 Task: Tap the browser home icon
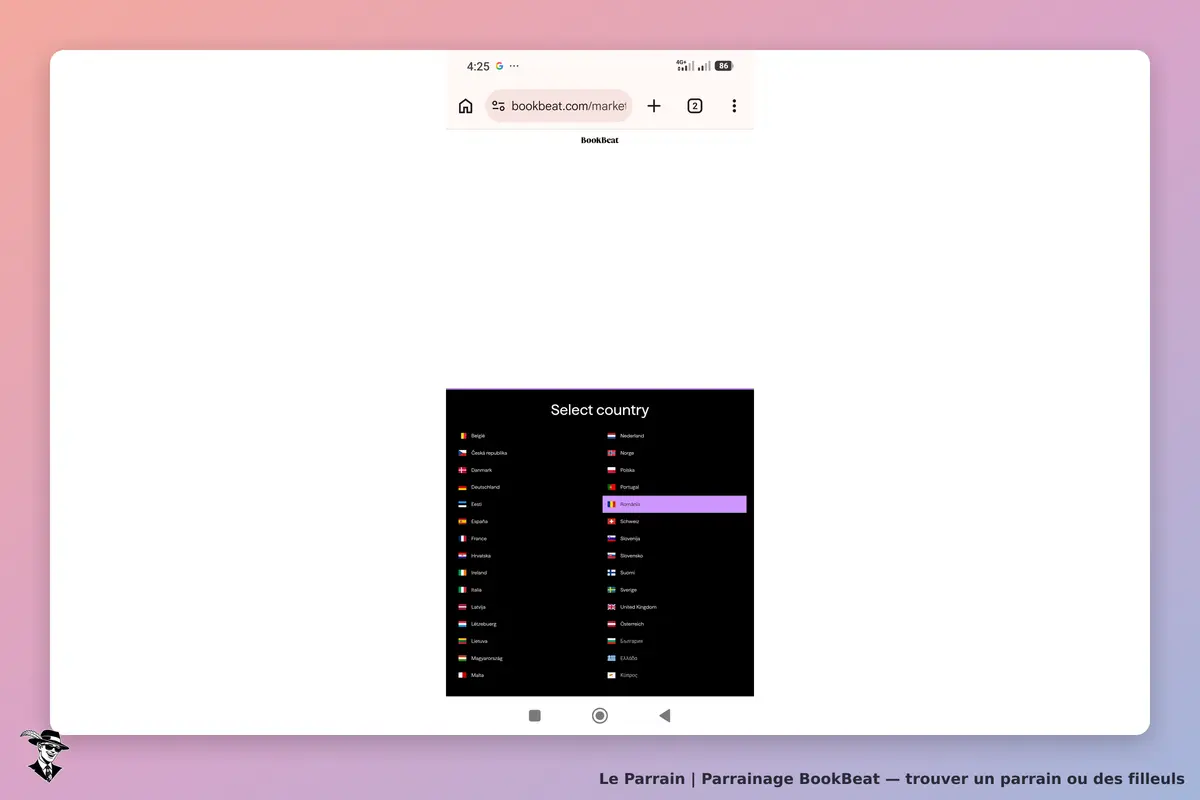pos(465,106)
